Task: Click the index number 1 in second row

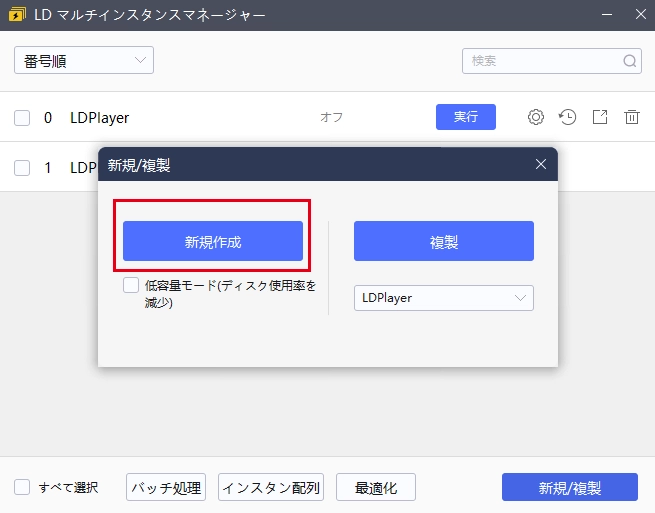Action: 48,168
